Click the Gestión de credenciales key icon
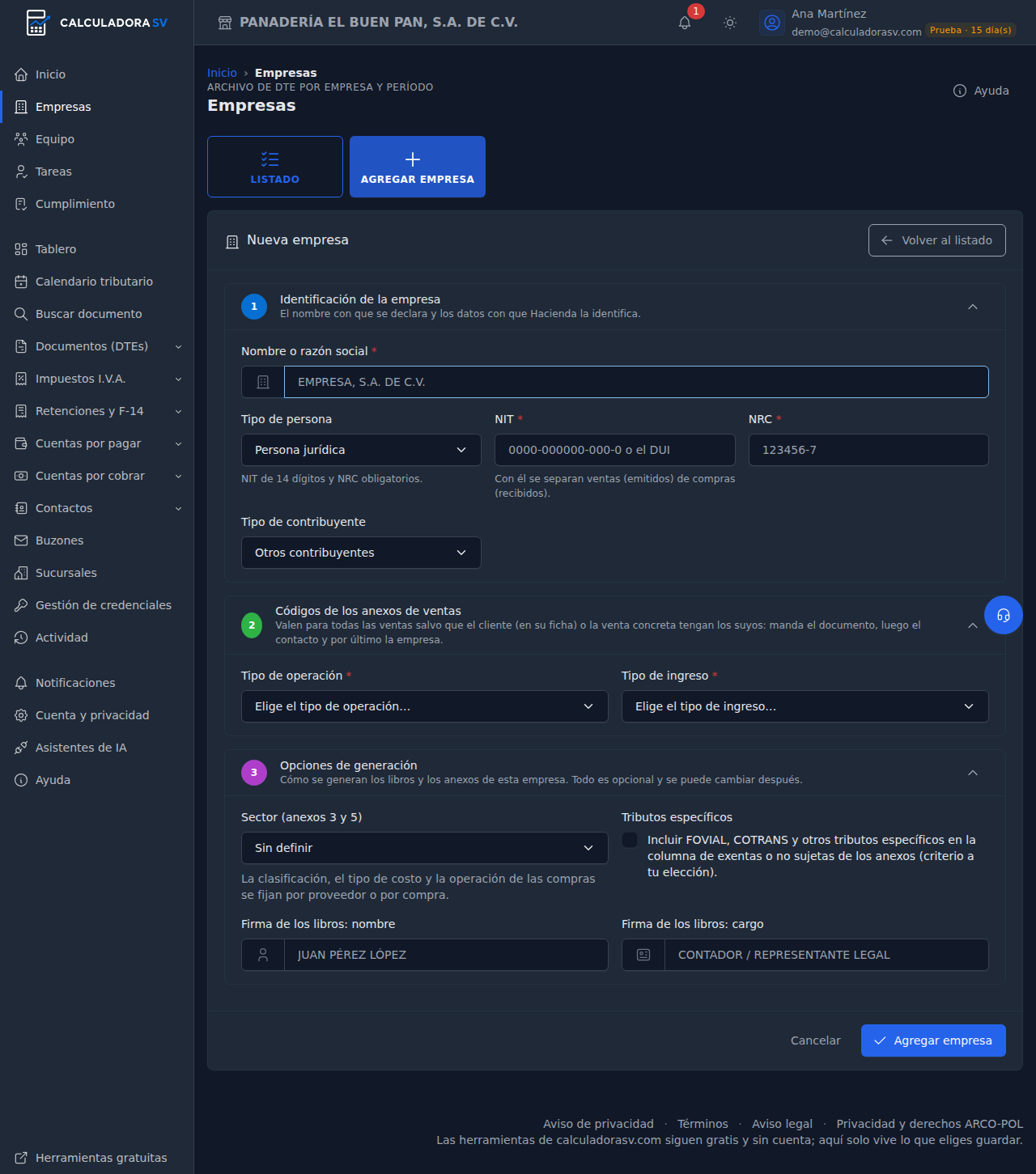The image size is (1036, 1174). pos(21,605)
